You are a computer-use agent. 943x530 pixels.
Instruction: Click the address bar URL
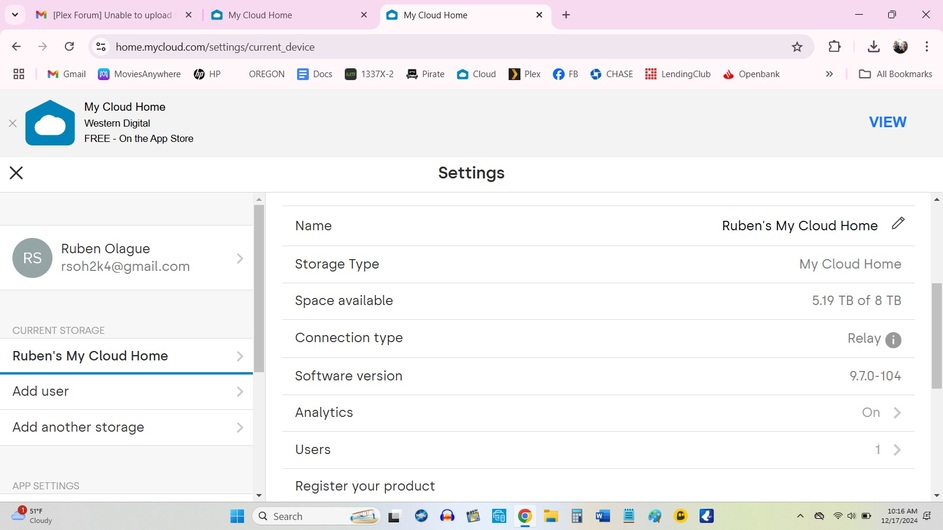click(215, 47)
